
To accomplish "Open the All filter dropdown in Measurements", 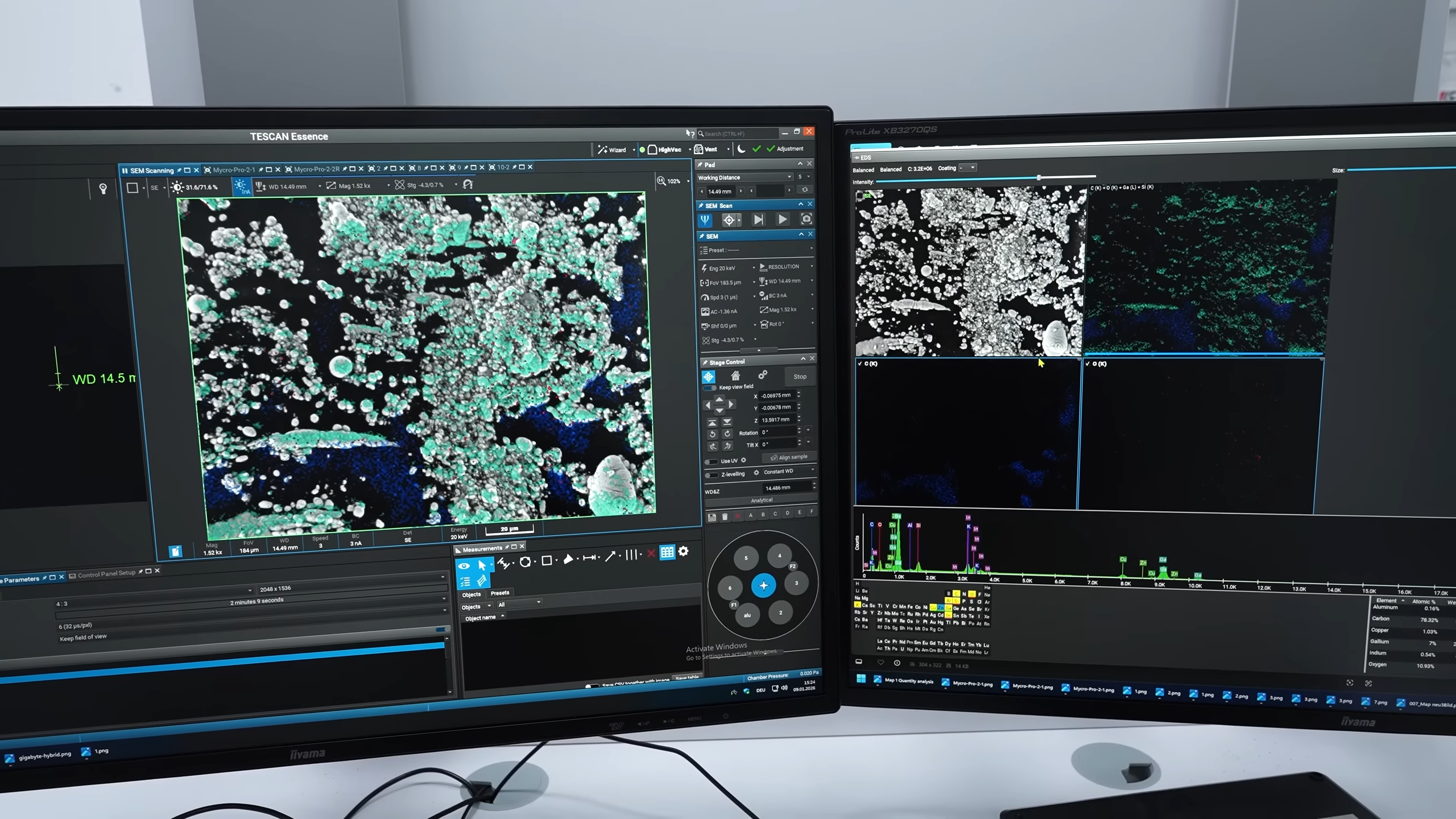I will click(518, 604).
